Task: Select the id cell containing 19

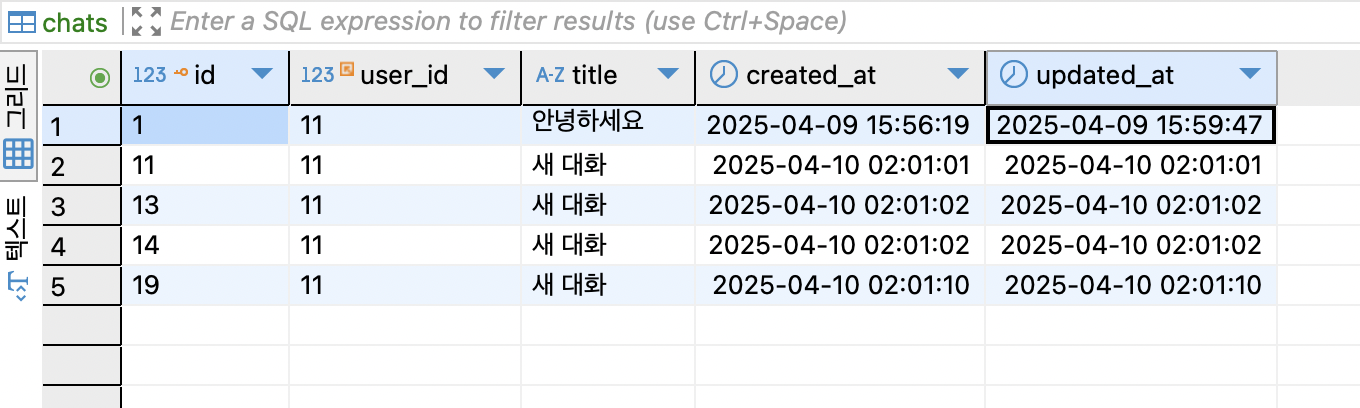Action: point(205,285)
